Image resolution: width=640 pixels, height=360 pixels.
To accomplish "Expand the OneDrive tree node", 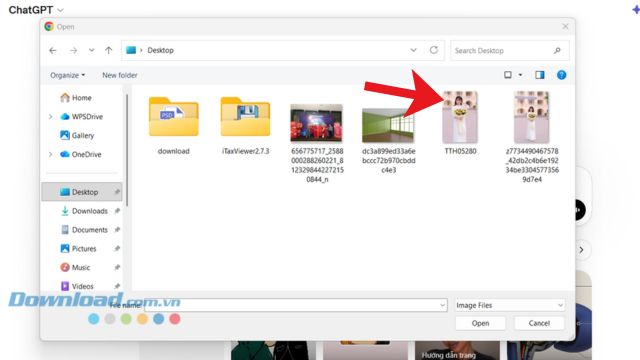I will [x=51, y=154].
